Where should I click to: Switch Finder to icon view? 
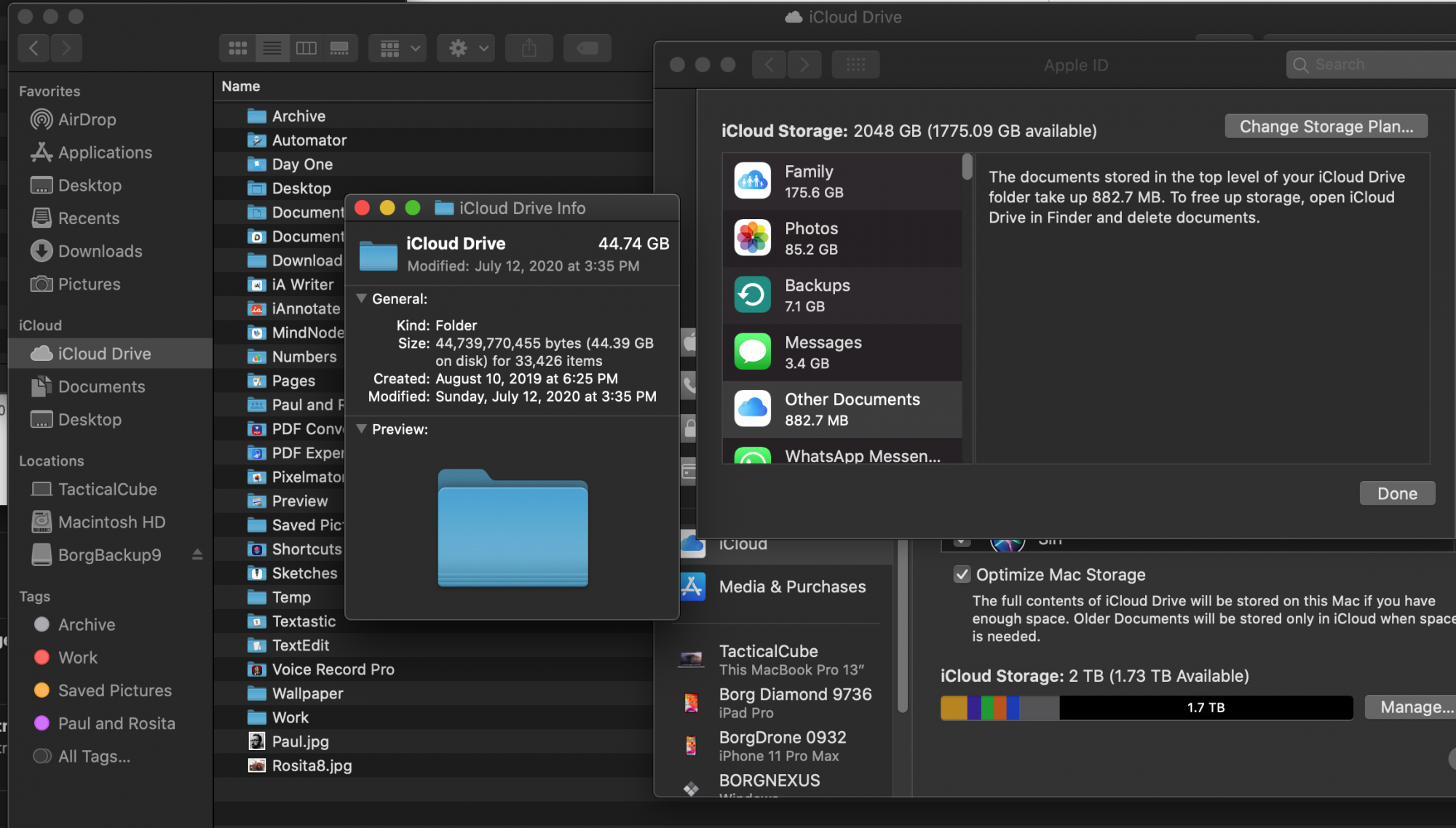(237, 48)
